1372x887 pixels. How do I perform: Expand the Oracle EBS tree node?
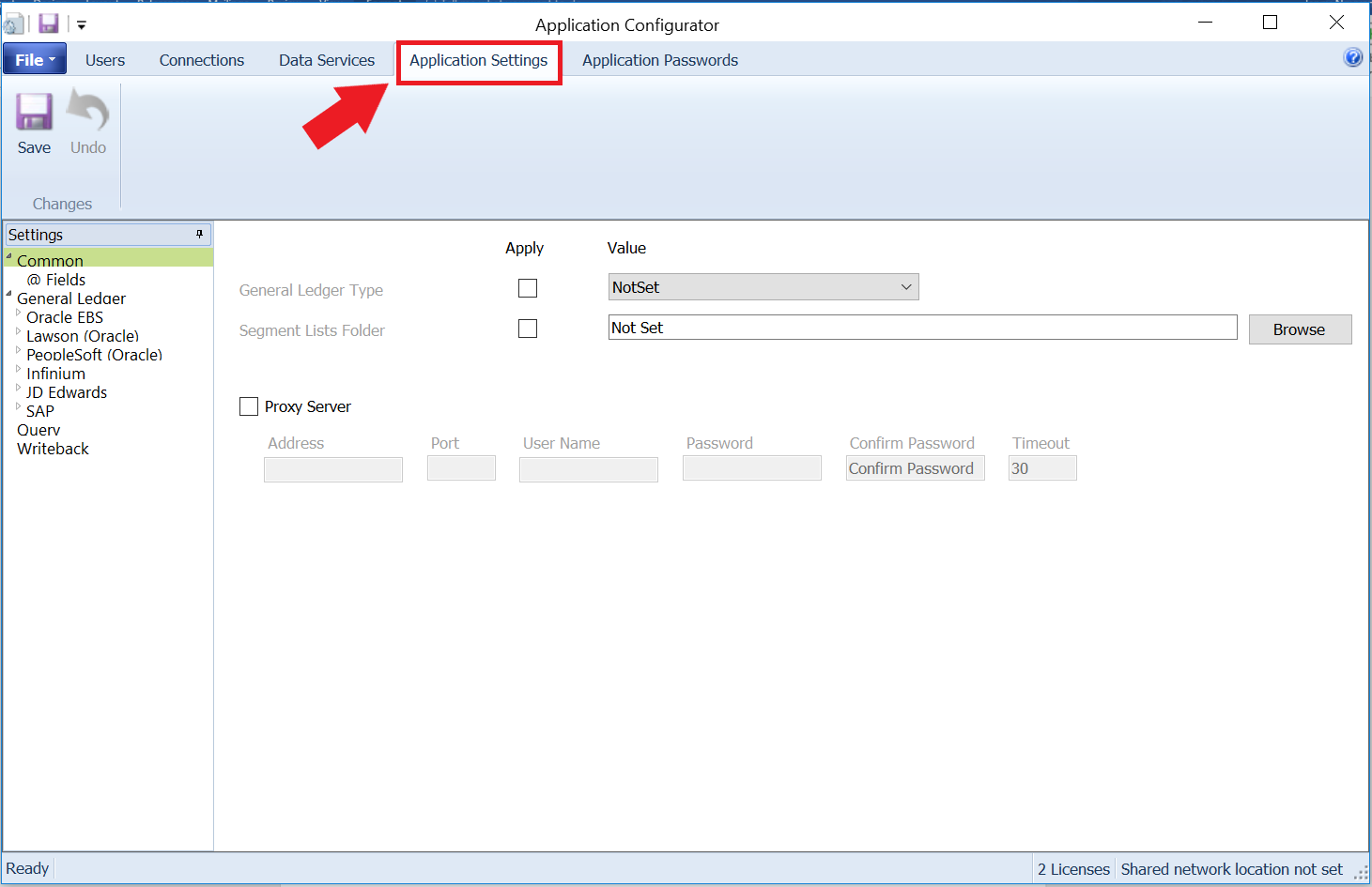click(19, 317)
